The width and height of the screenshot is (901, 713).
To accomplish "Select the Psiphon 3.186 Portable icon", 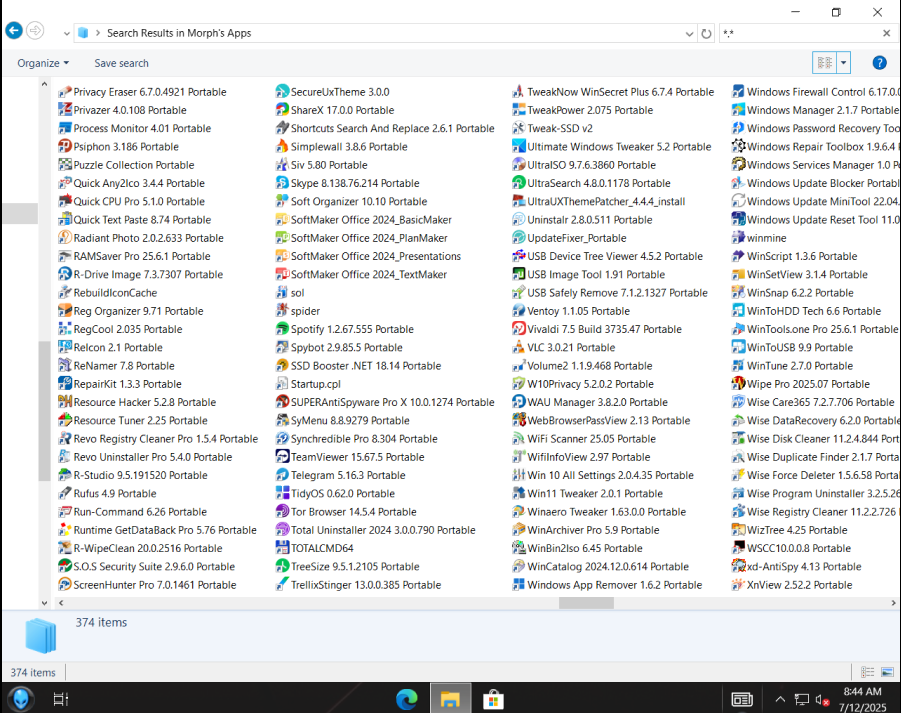I will coord(64,147).
